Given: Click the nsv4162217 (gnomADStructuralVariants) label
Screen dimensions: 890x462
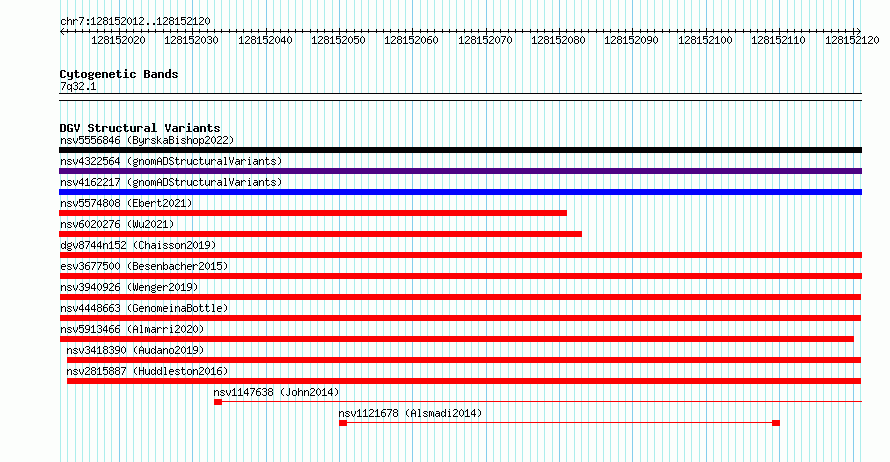Looking at the screenshot, I should point(171,182).
